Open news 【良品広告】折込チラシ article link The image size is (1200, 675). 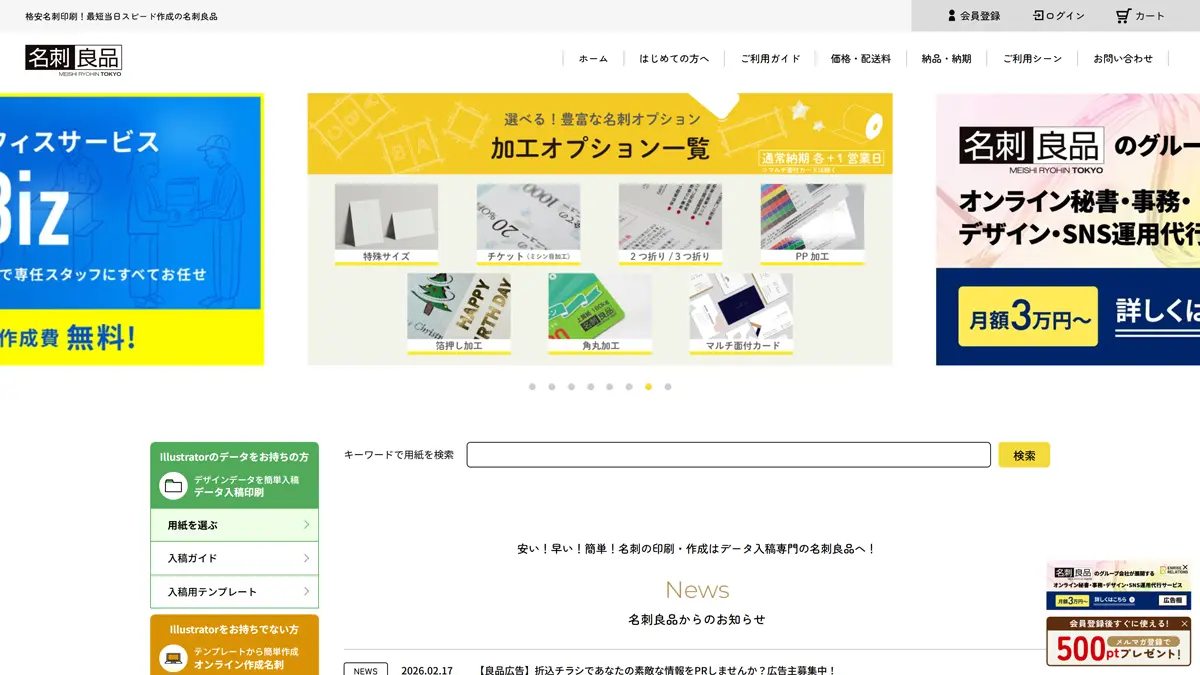(x=657, y=671)
